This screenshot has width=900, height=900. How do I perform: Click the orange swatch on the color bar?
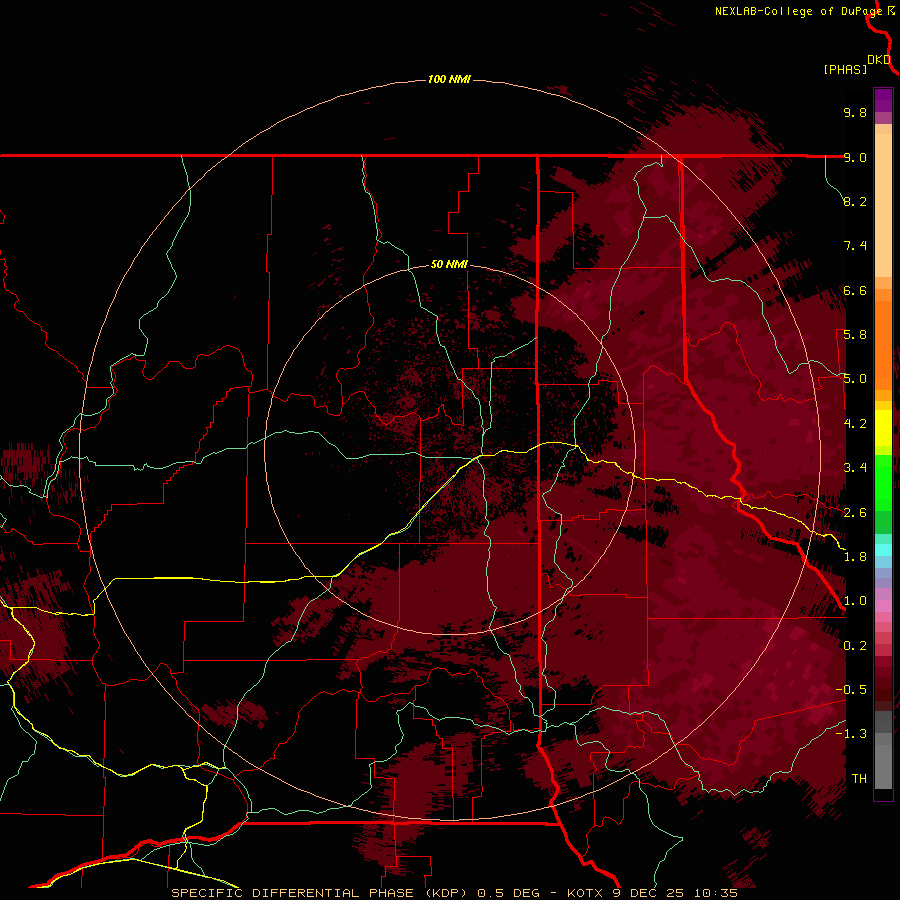[x=883, y=346]
